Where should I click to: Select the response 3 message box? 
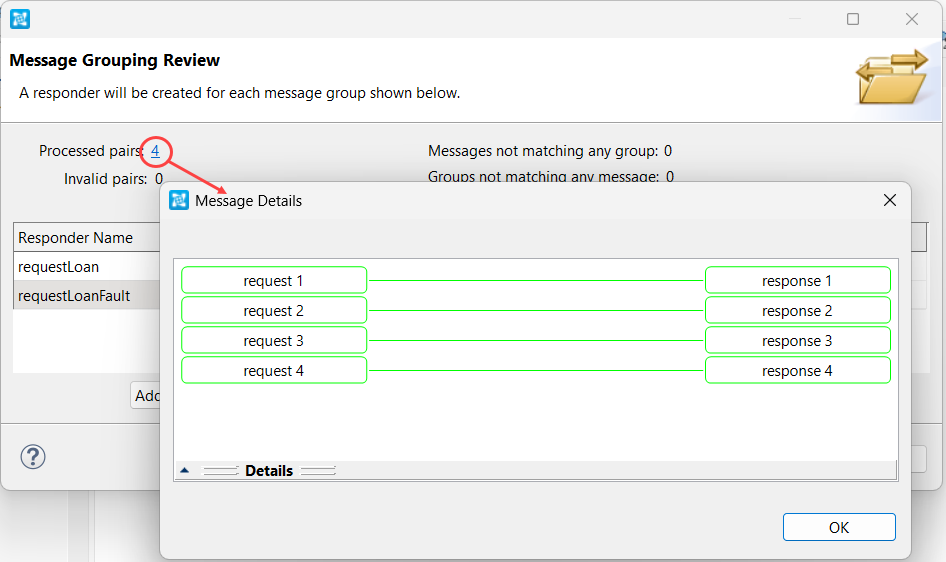click(x=798, y=341)
